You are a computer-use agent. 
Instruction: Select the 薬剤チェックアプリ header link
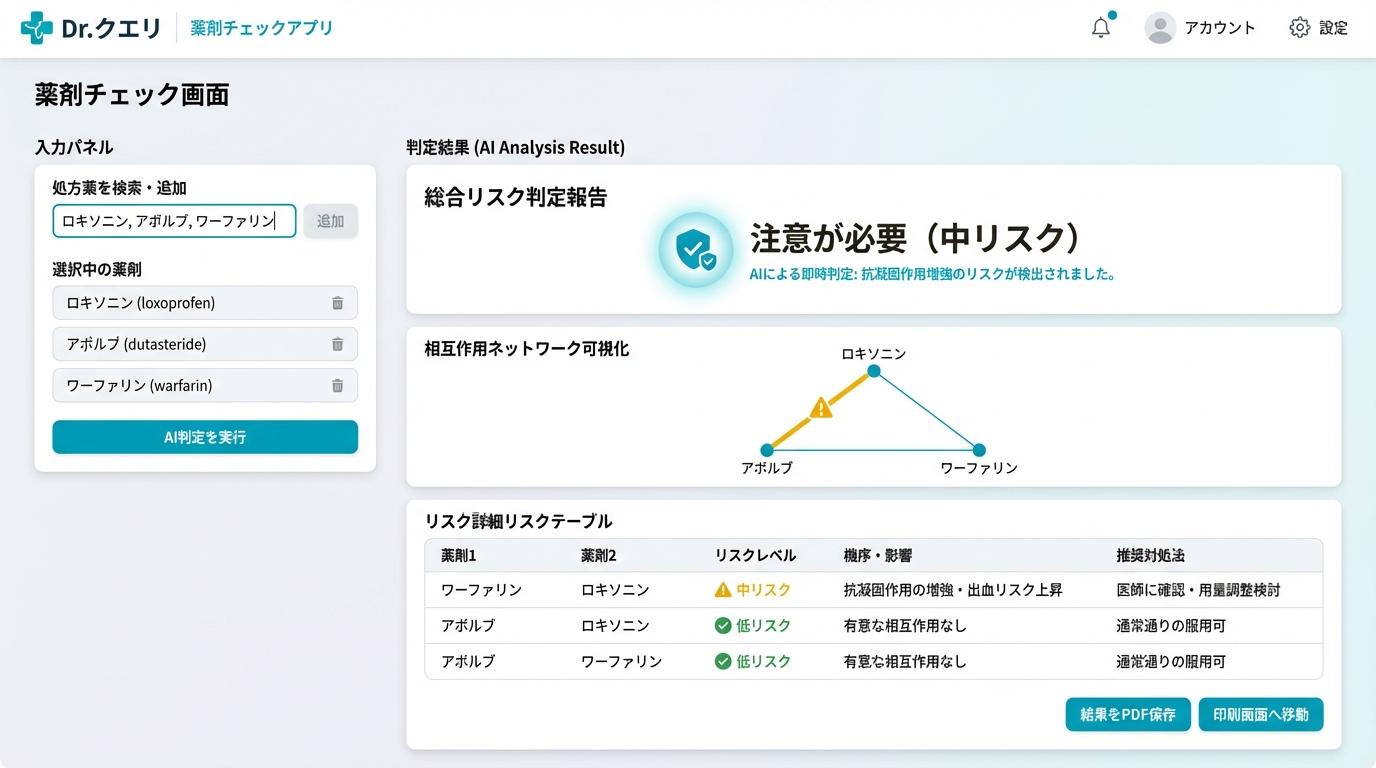point(260,28)
